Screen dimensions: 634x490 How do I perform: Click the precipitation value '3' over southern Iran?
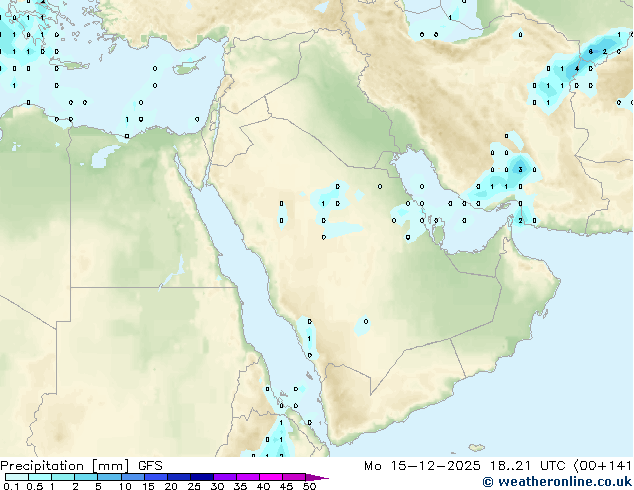coord(520,170)
